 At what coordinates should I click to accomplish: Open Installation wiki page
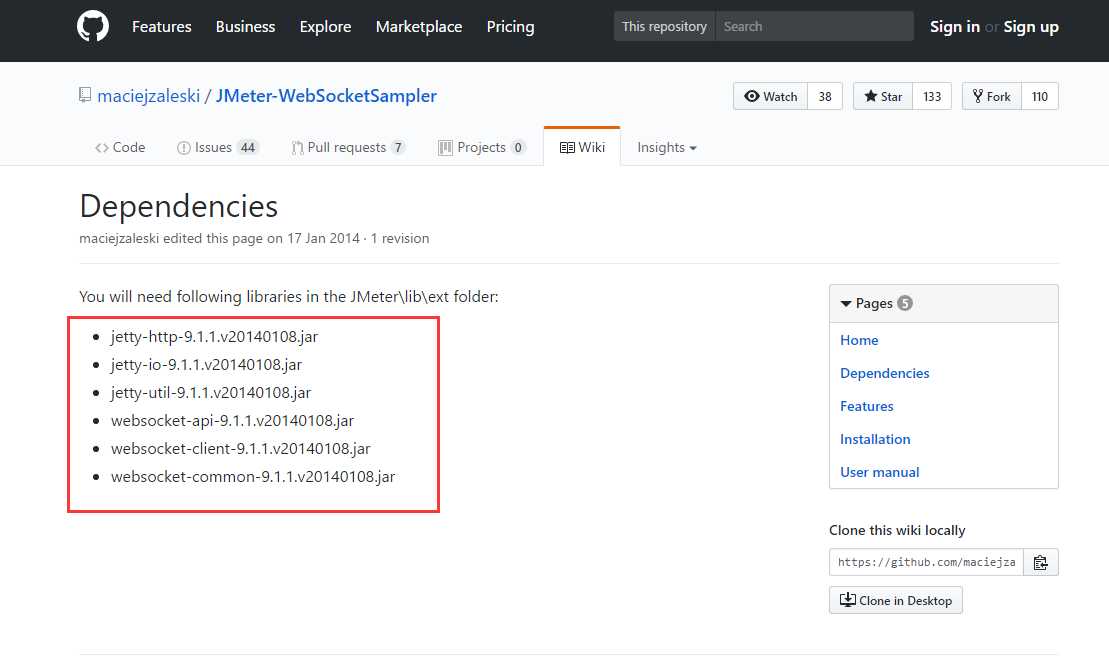875,439
